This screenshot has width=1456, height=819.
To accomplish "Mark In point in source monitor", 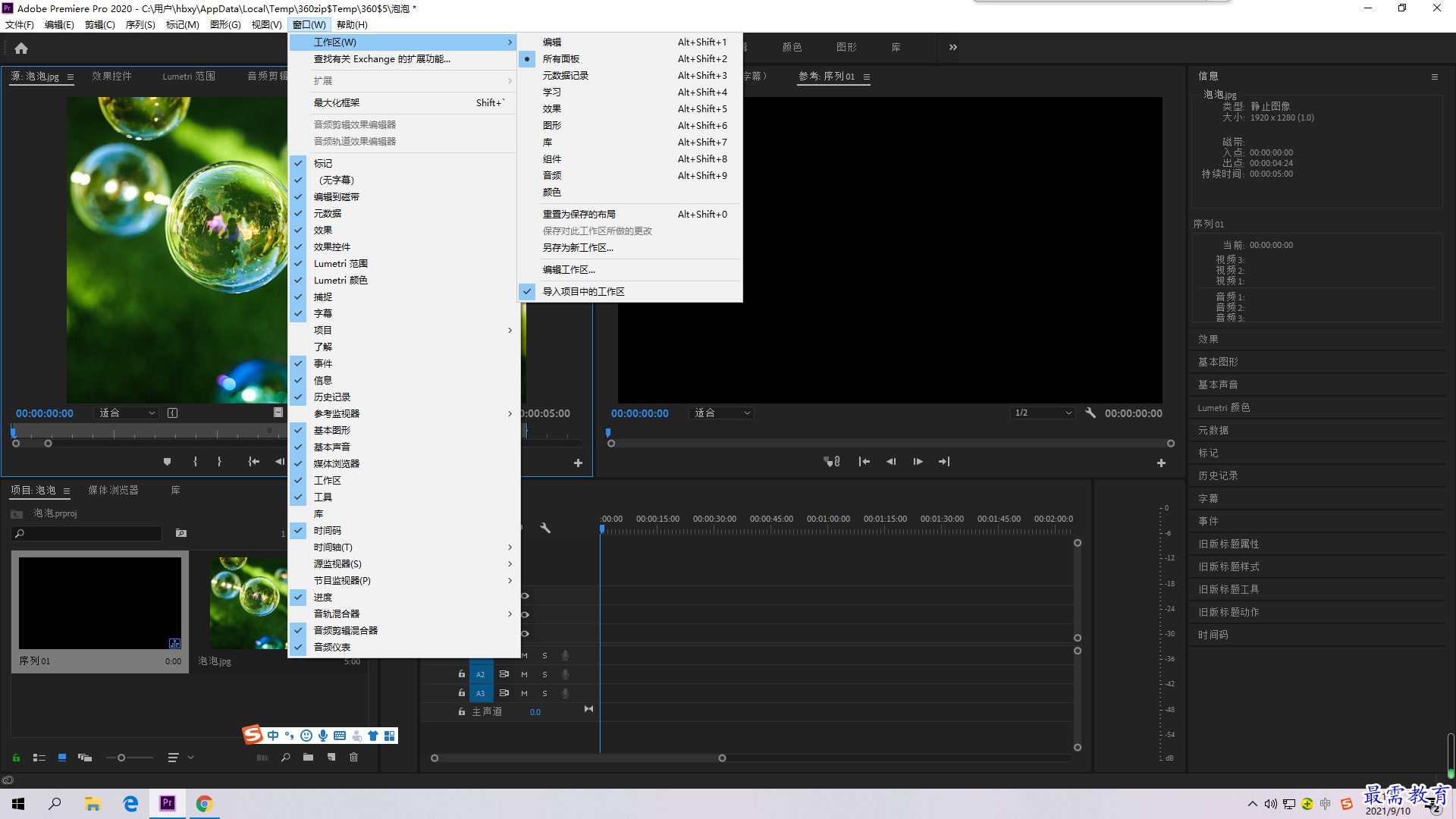I will [x=195, y=462].
